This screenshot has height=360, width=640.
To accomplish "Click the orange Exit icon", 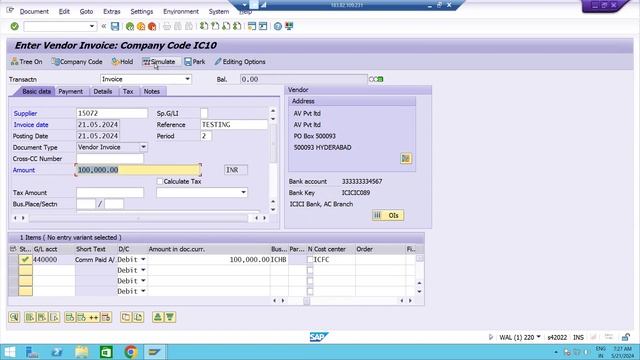I will [x=141, y=27].
